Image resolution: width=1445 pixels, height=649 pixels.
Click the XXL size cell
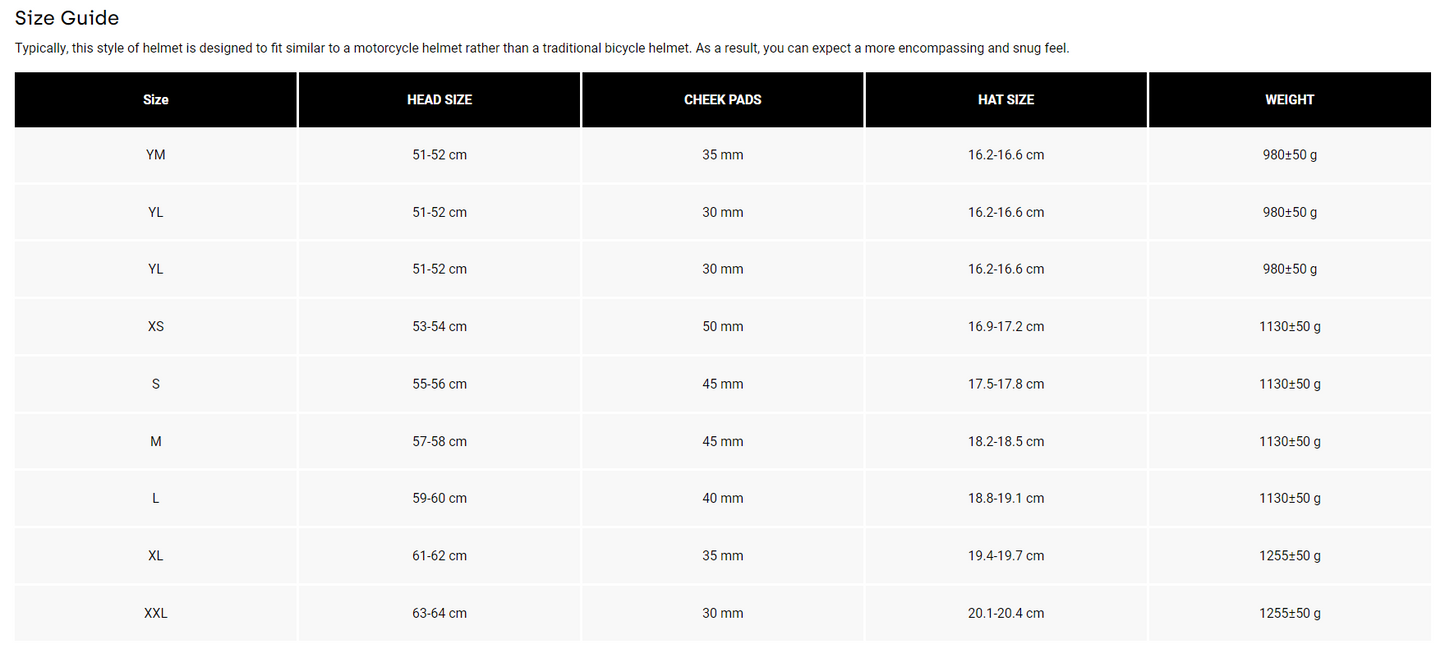coord(156,613)
